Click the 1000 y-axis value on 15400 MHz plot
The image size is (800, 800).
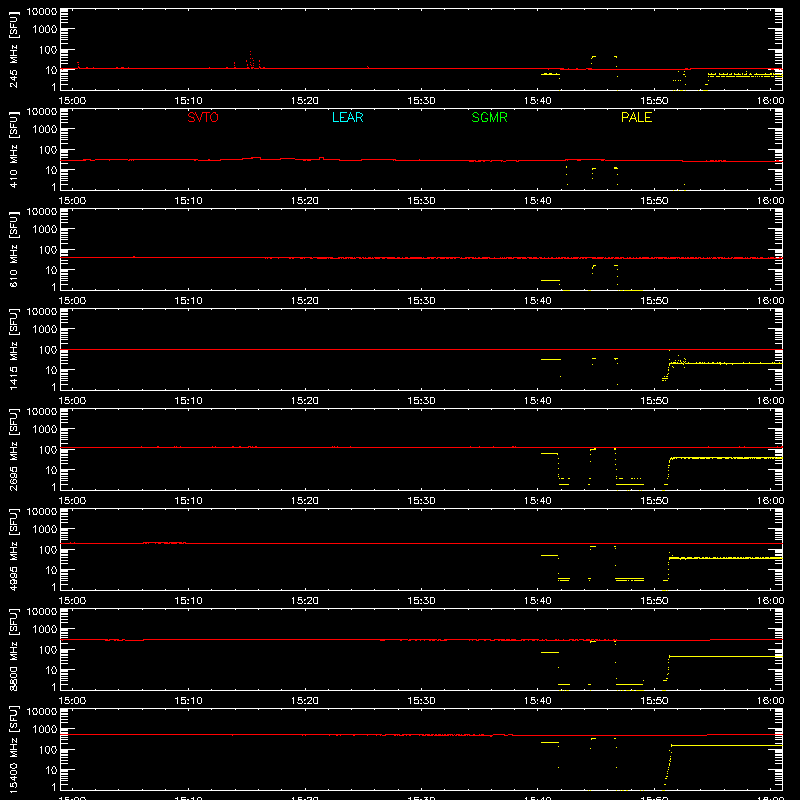45,730
